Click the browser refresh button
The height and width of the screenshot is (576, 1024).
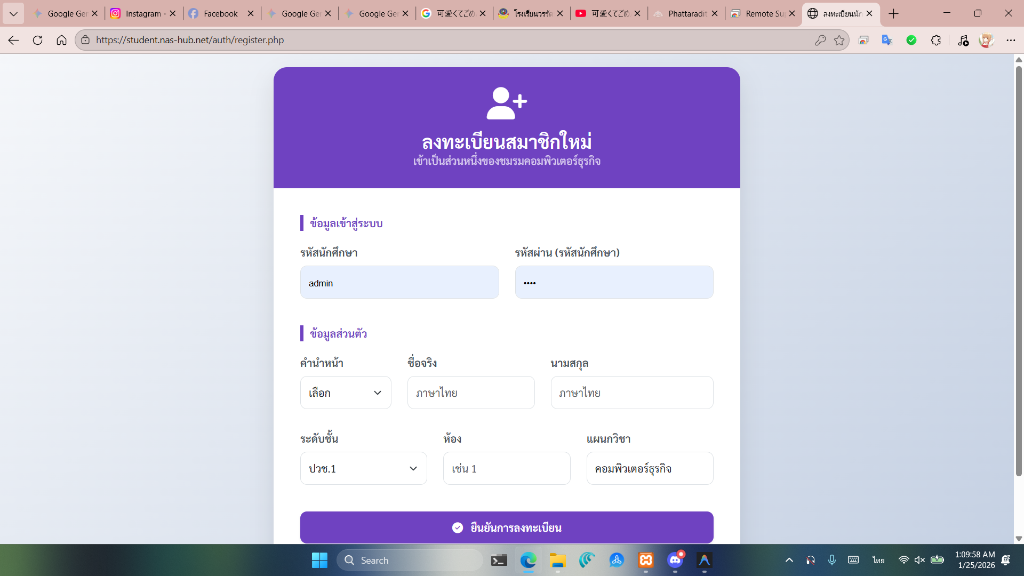pos(37,40)
